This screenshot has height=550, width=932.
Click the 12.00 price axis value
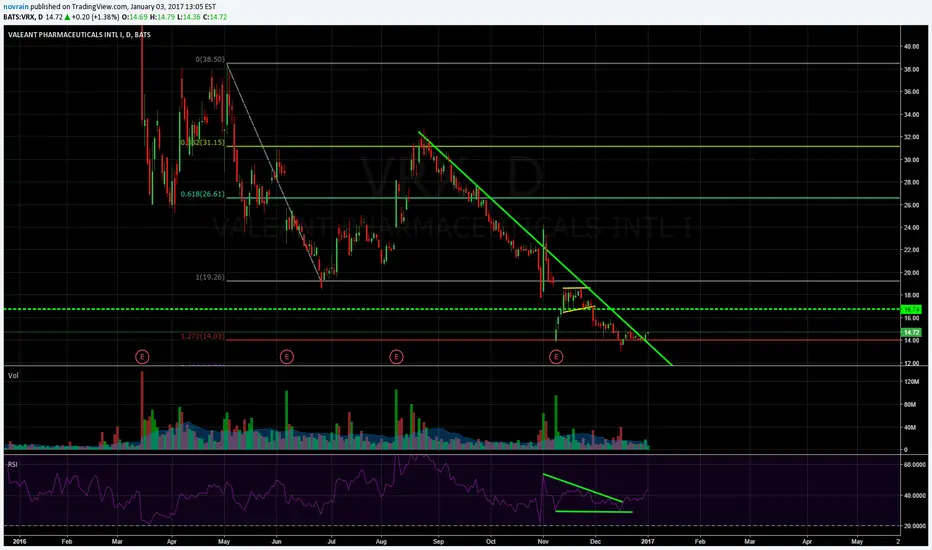911,363
